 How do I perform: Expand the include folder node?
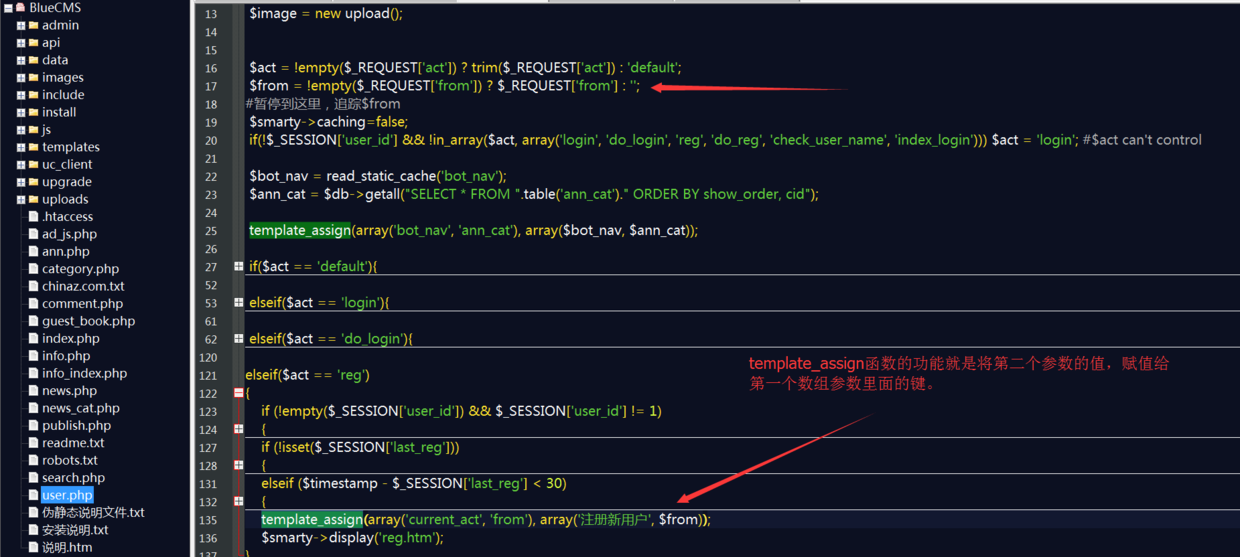(x=21, y=95)
